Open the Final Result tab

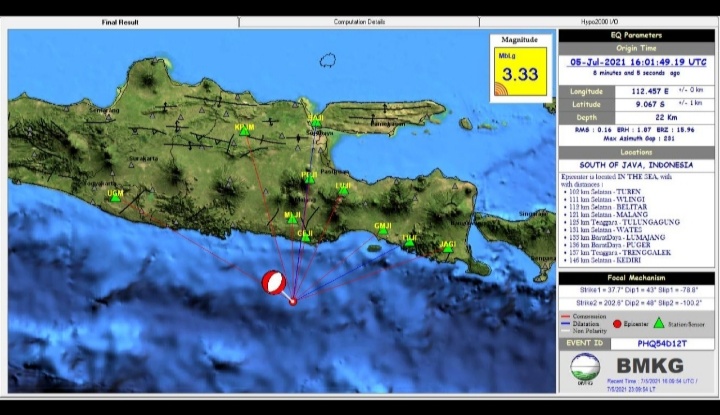click(x=120, y=22)
